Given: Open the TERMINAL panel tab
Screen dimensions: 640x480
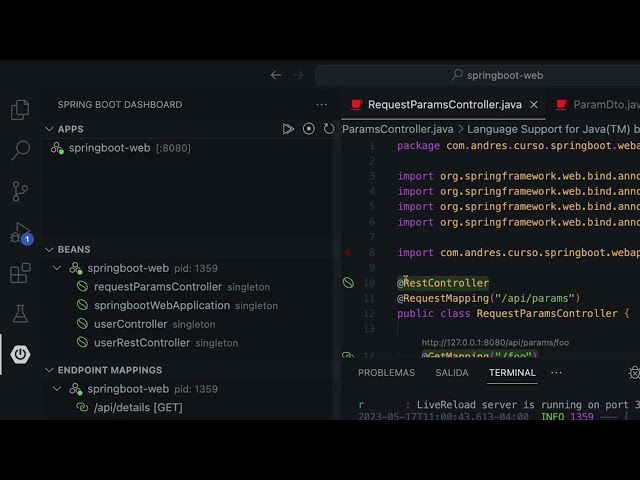Looking at the screenshot, I should tap(512, 373).
